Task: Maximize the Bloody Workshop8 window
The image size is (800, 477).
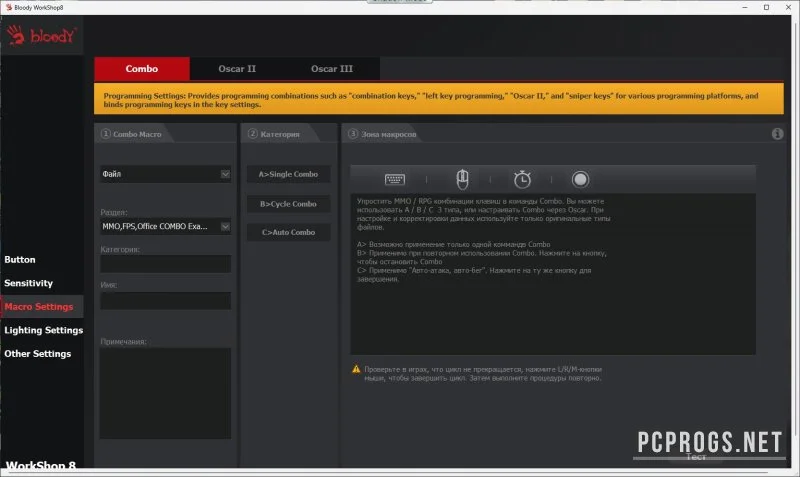Action: click(766, 7)
